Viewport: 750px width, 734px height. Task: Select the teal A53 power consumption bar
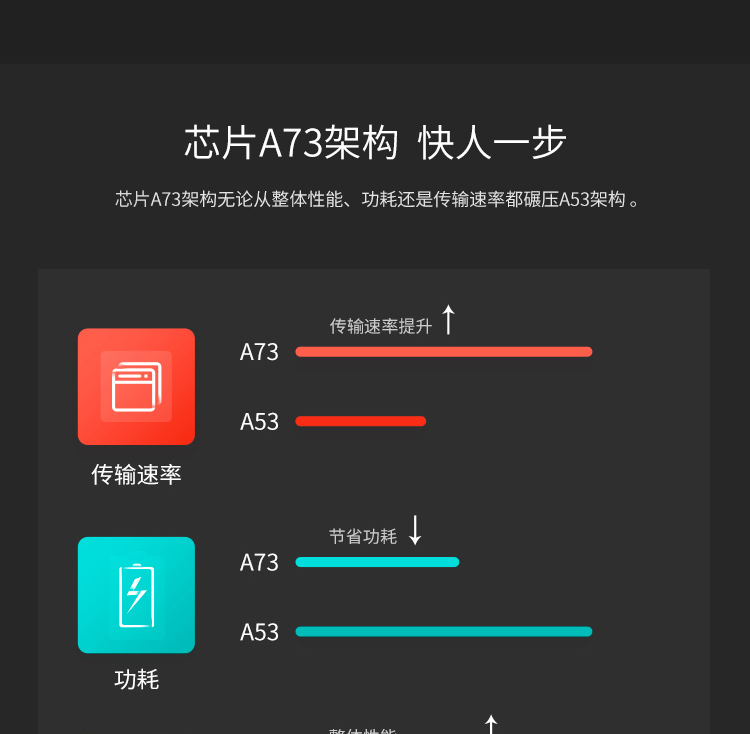(444, 631)
